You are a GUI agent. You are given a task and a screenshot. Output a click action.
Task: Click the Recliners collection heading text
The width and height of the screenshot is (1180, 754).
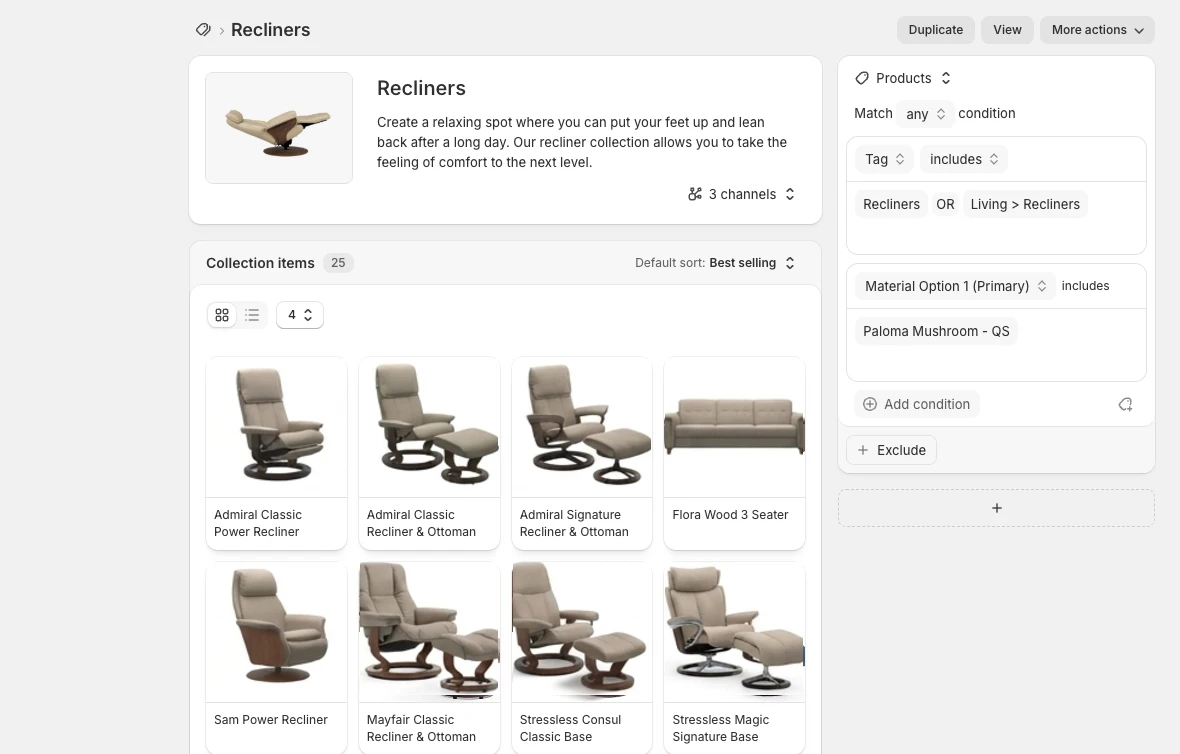421,88
